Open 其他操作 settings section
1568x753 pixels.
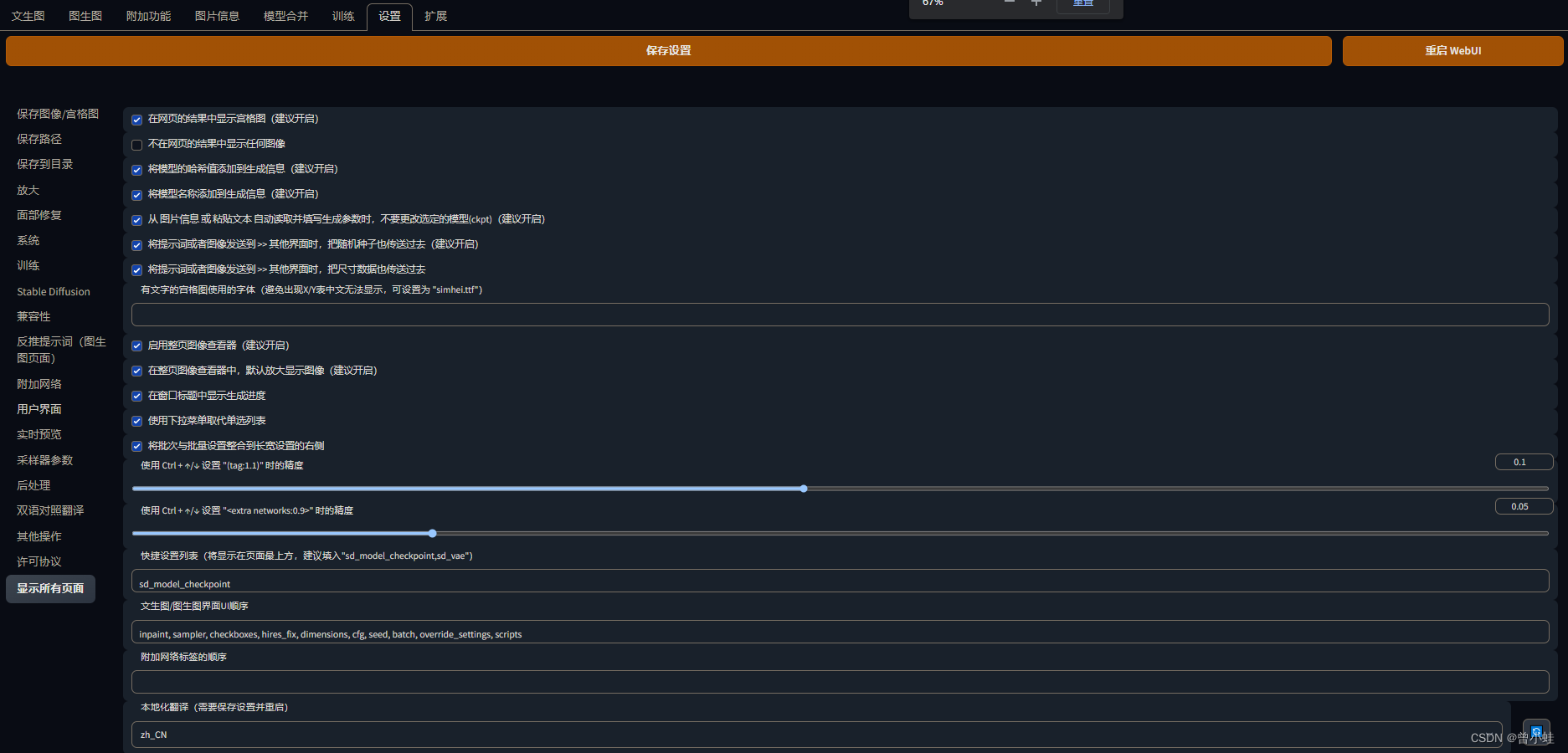point(39,536)
